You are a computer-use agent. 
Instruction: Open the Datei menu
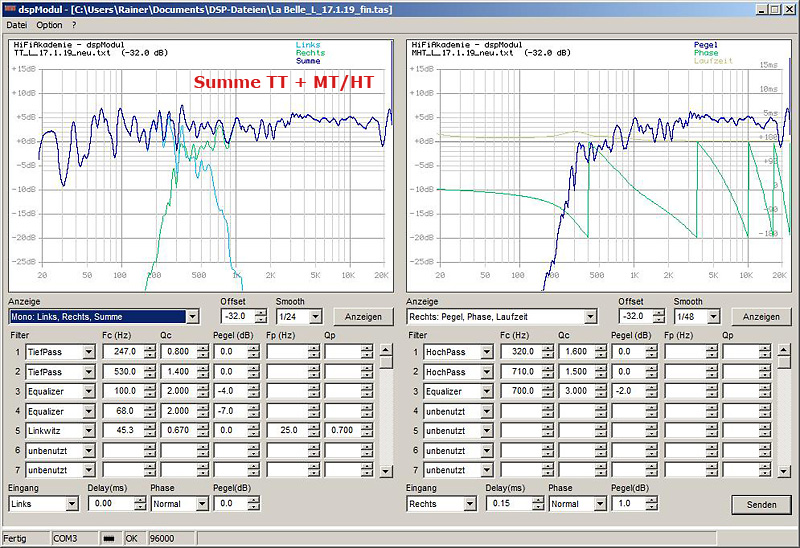coord(17,24)
